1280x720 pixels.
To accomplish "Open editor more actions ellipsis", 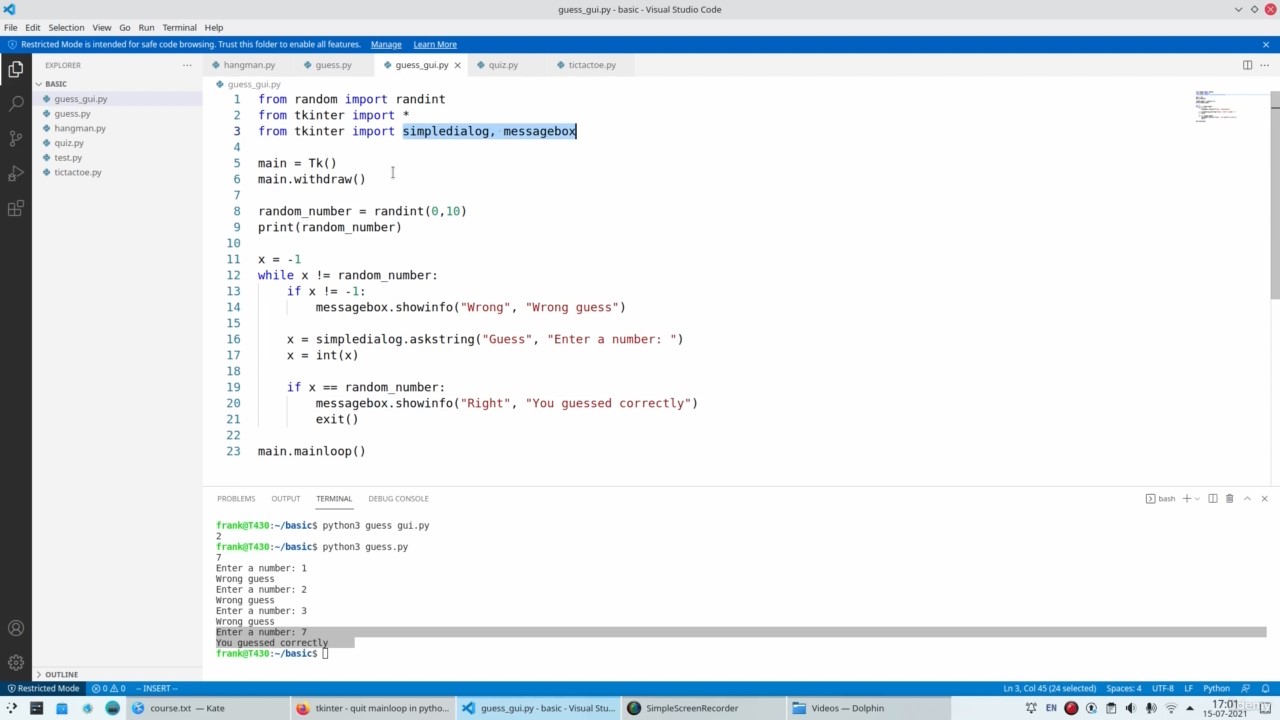I will [1264, 65].
